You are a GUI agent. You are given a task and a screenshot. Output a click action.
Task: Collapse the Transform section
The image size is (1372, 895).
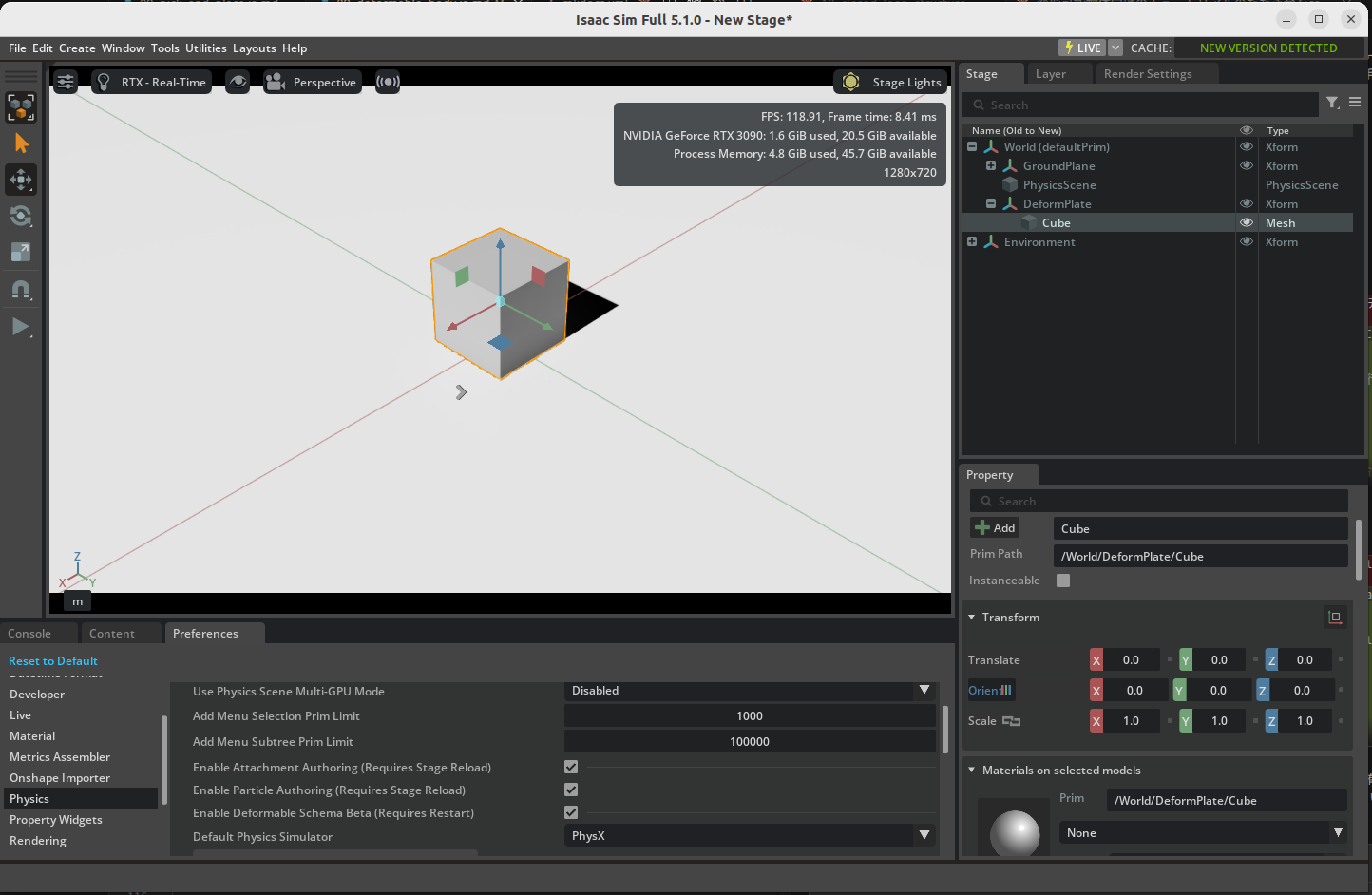972,617
